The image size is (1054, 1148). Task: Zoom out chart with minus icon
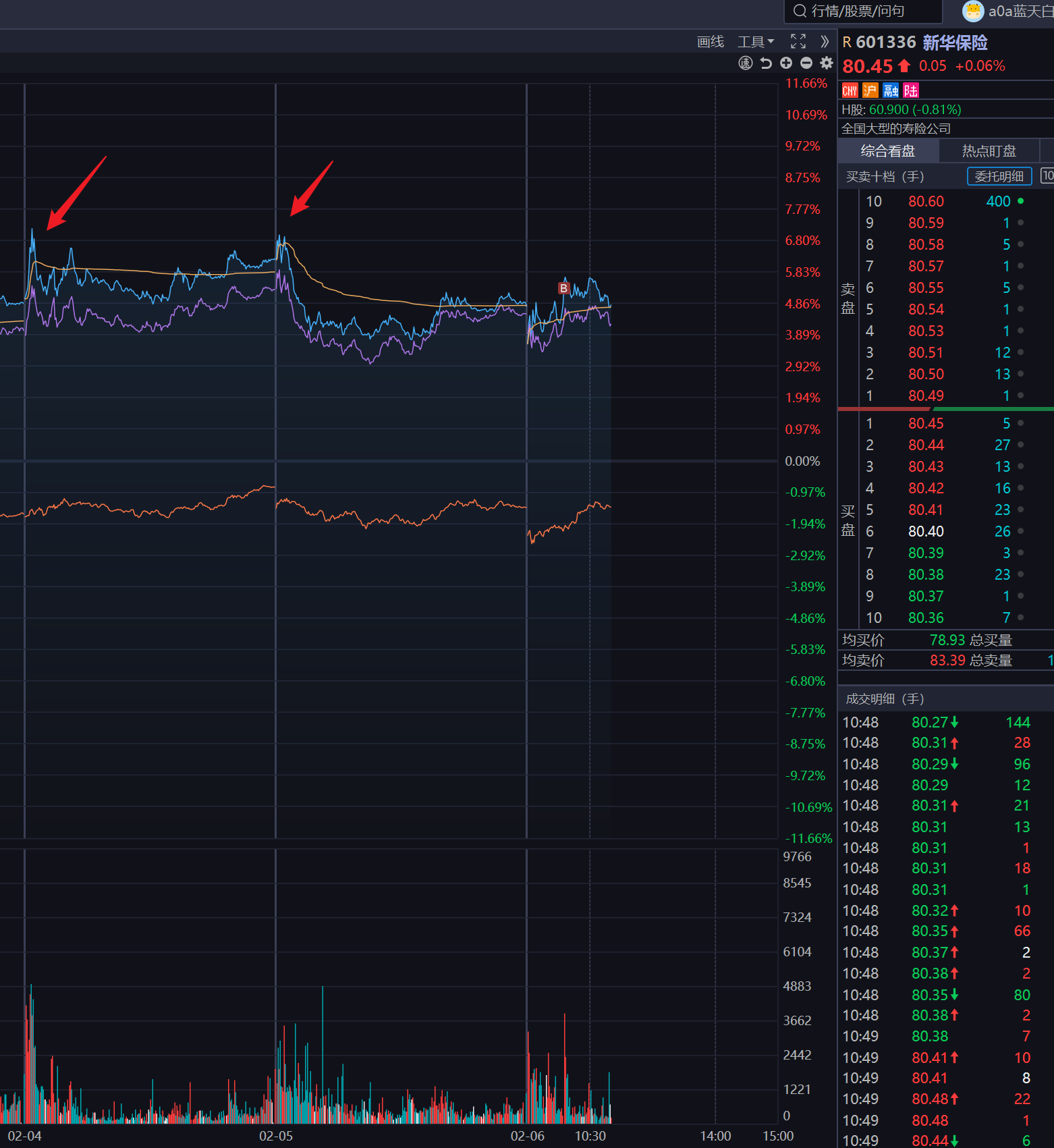coord(806,63)
